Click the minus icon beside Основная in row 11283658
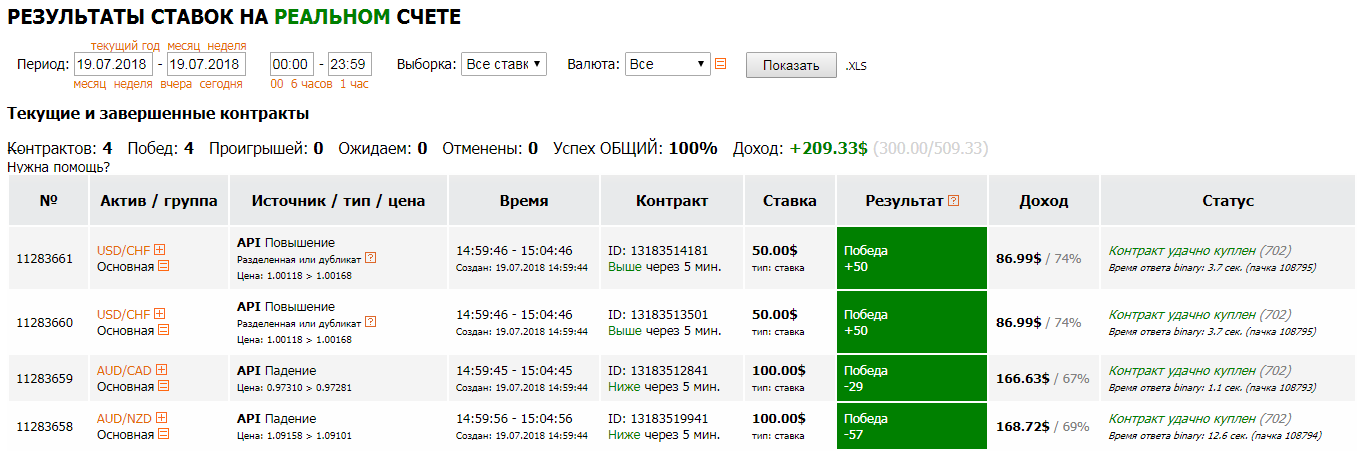This screenshot has height=467, width=1365. point(164,434)
